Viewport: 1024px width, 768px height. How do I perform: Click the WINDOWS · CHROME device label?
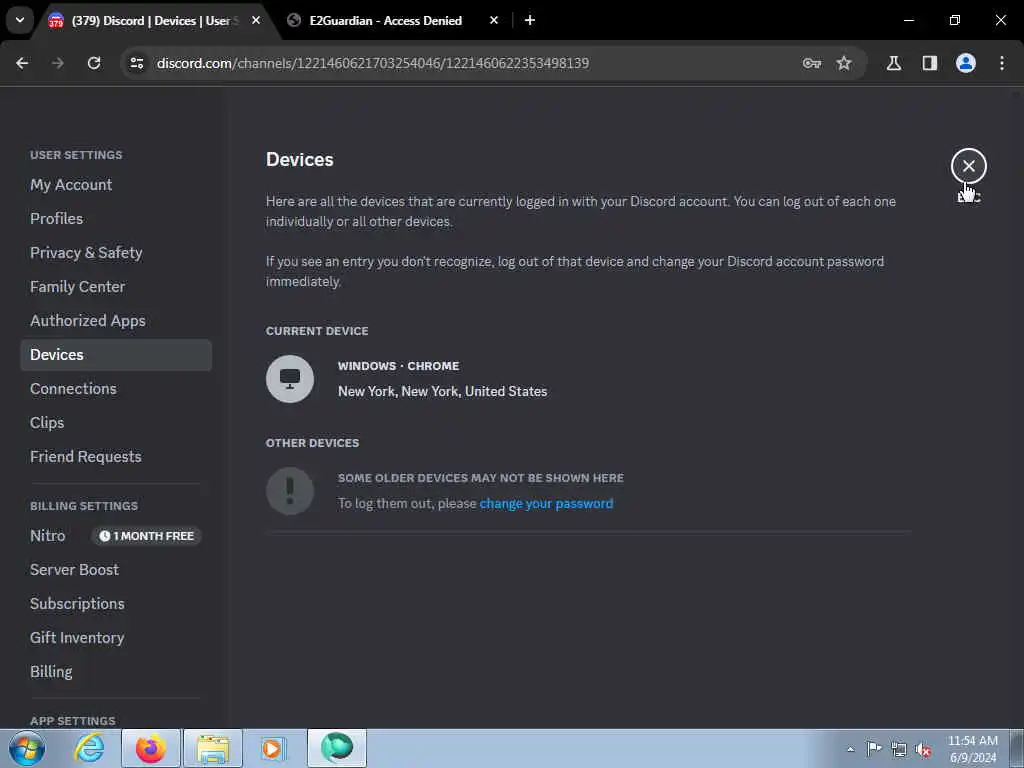click(x=398, y=366)
